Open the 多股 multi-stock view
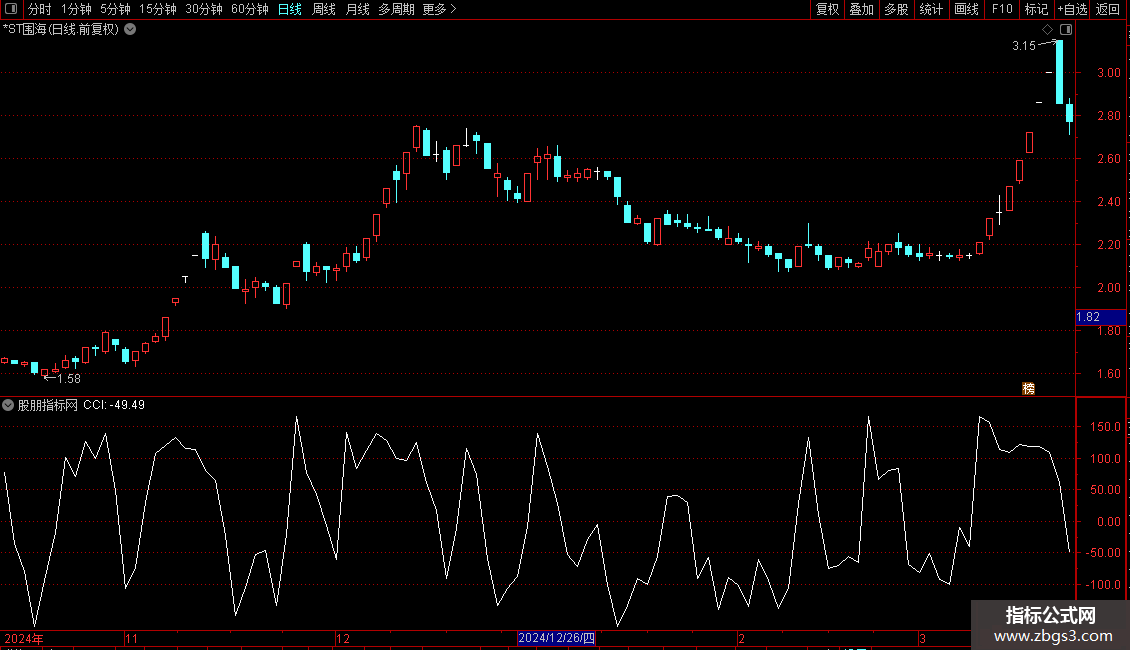1130x650 pixels. [897, 9]
